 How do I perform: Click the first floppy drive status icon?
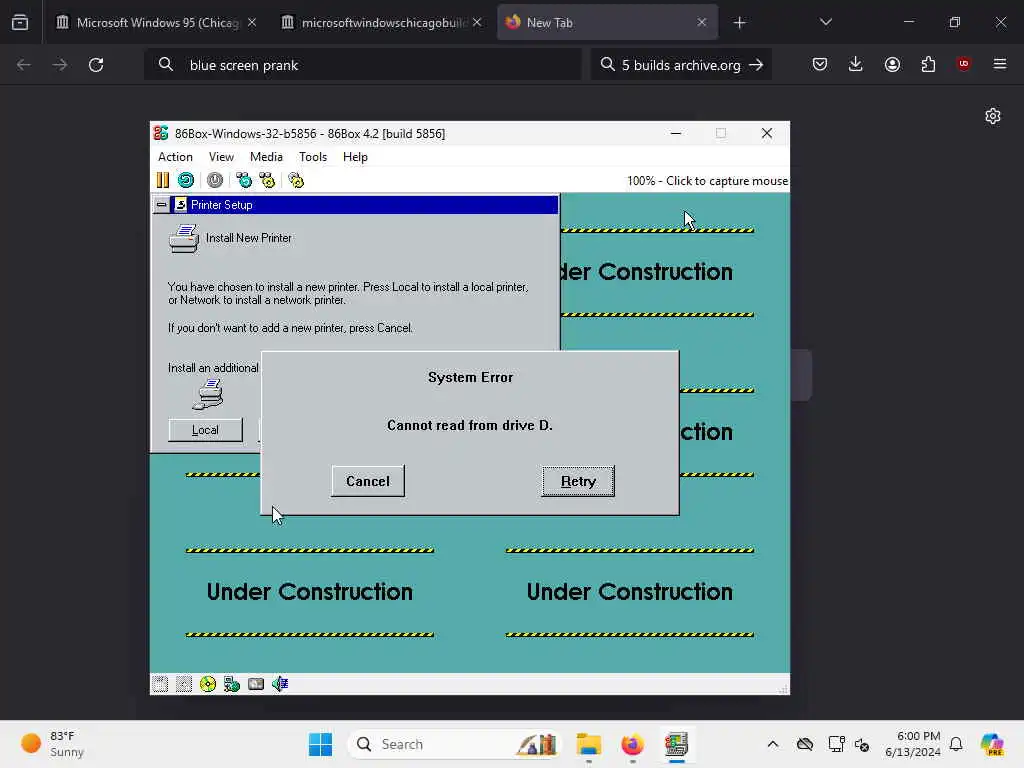coord(160,684)
